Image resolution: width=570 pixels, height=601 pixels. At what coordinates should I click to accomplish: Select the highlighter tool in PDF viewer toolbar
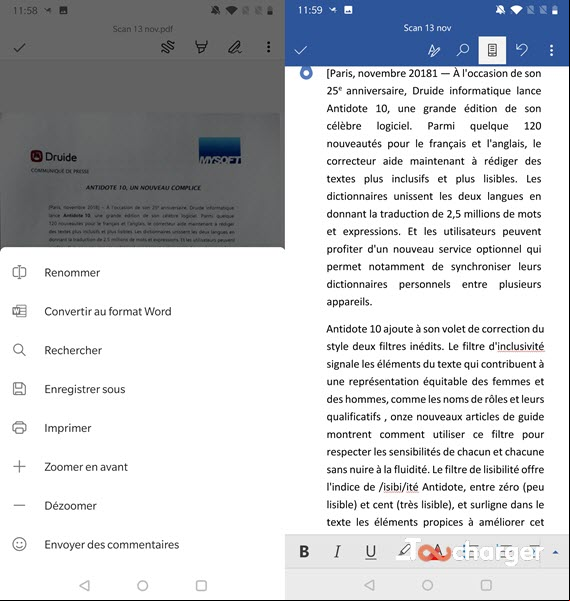pos(201,47)
